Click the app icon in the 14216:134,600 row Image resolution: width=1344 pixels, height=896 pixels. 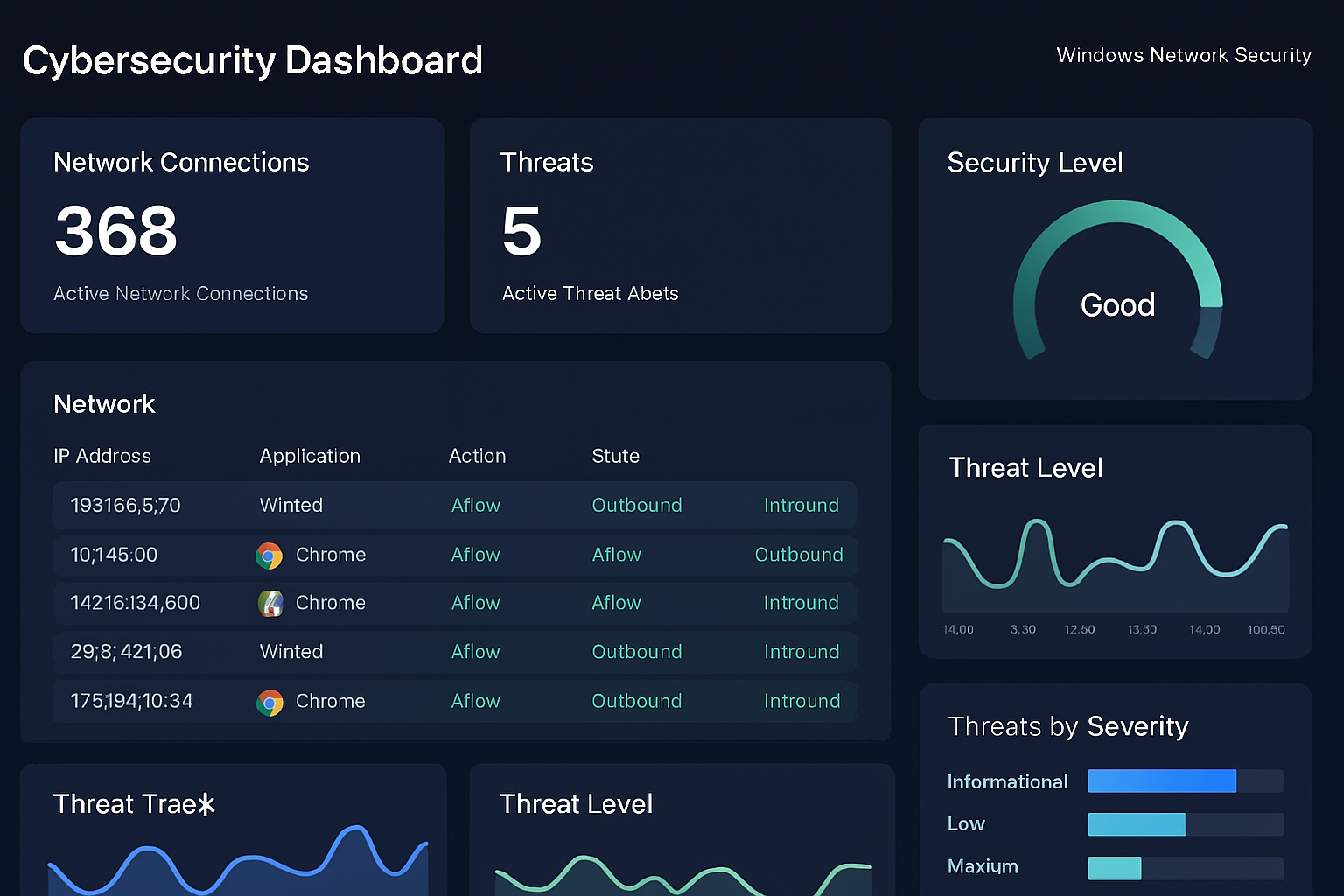click(x=270, y=604)
